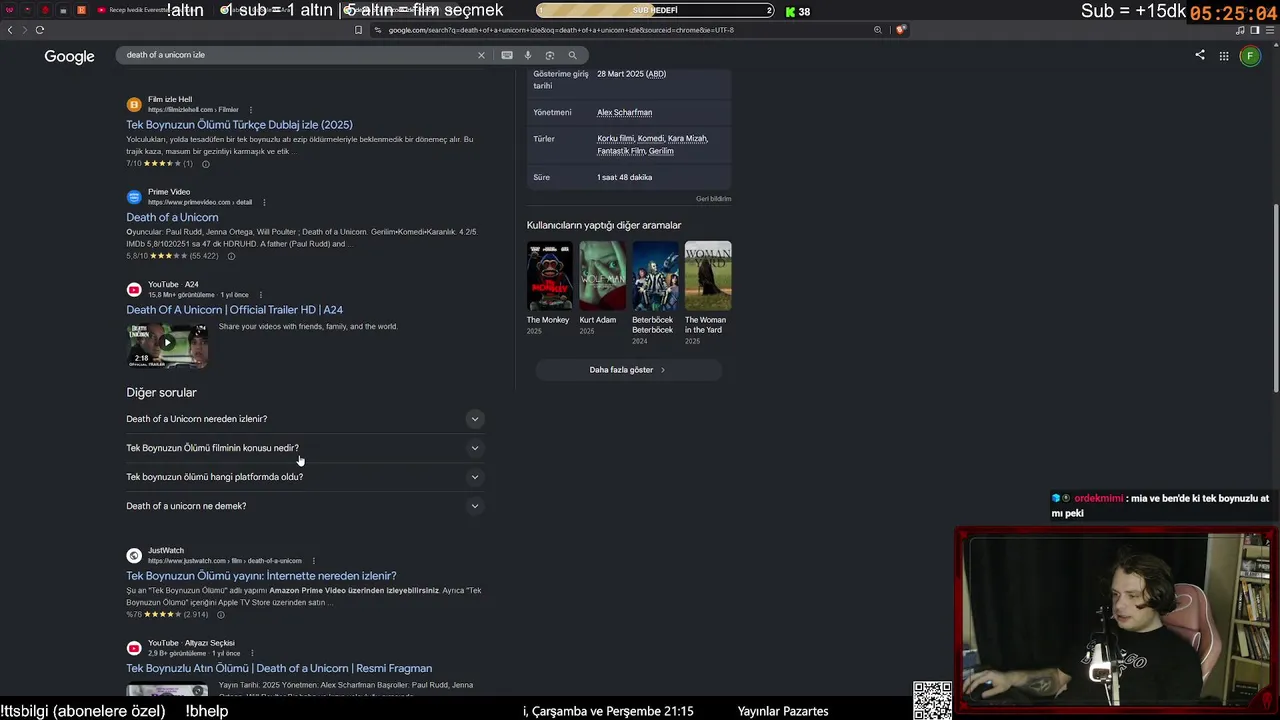Open more options for Prime Video result
This screenshot has width=1280, height=720.
click(264, 202)
